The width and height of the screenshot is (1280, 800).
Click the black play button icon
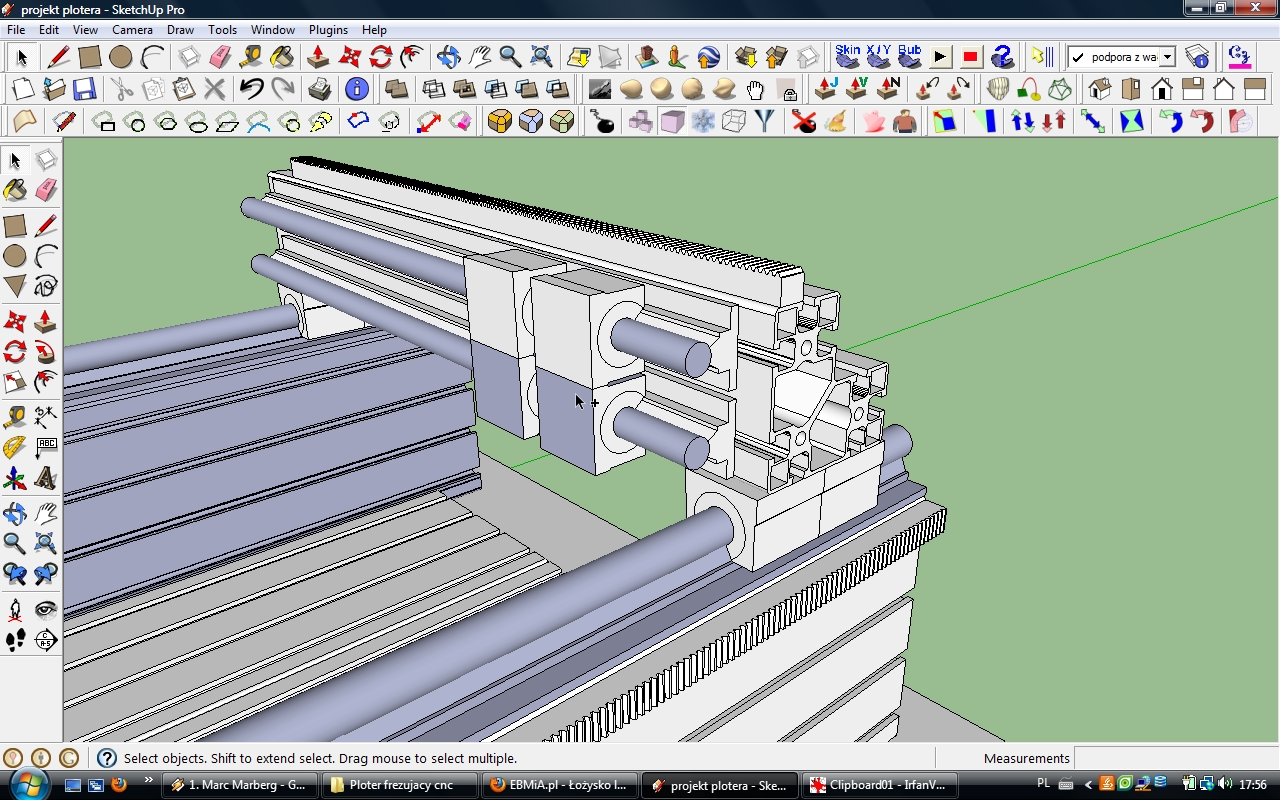940,57
